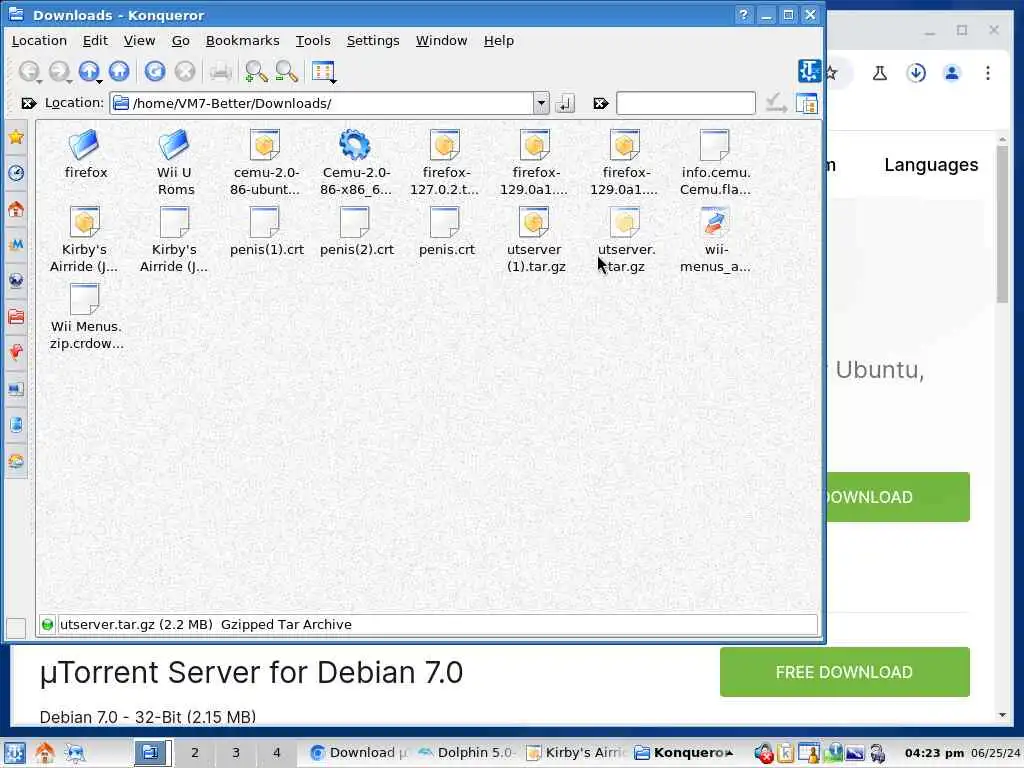1024x768 pixels.
Task: Select the cemu-2.0-86-ubunt... archive file
Action: 265,163
